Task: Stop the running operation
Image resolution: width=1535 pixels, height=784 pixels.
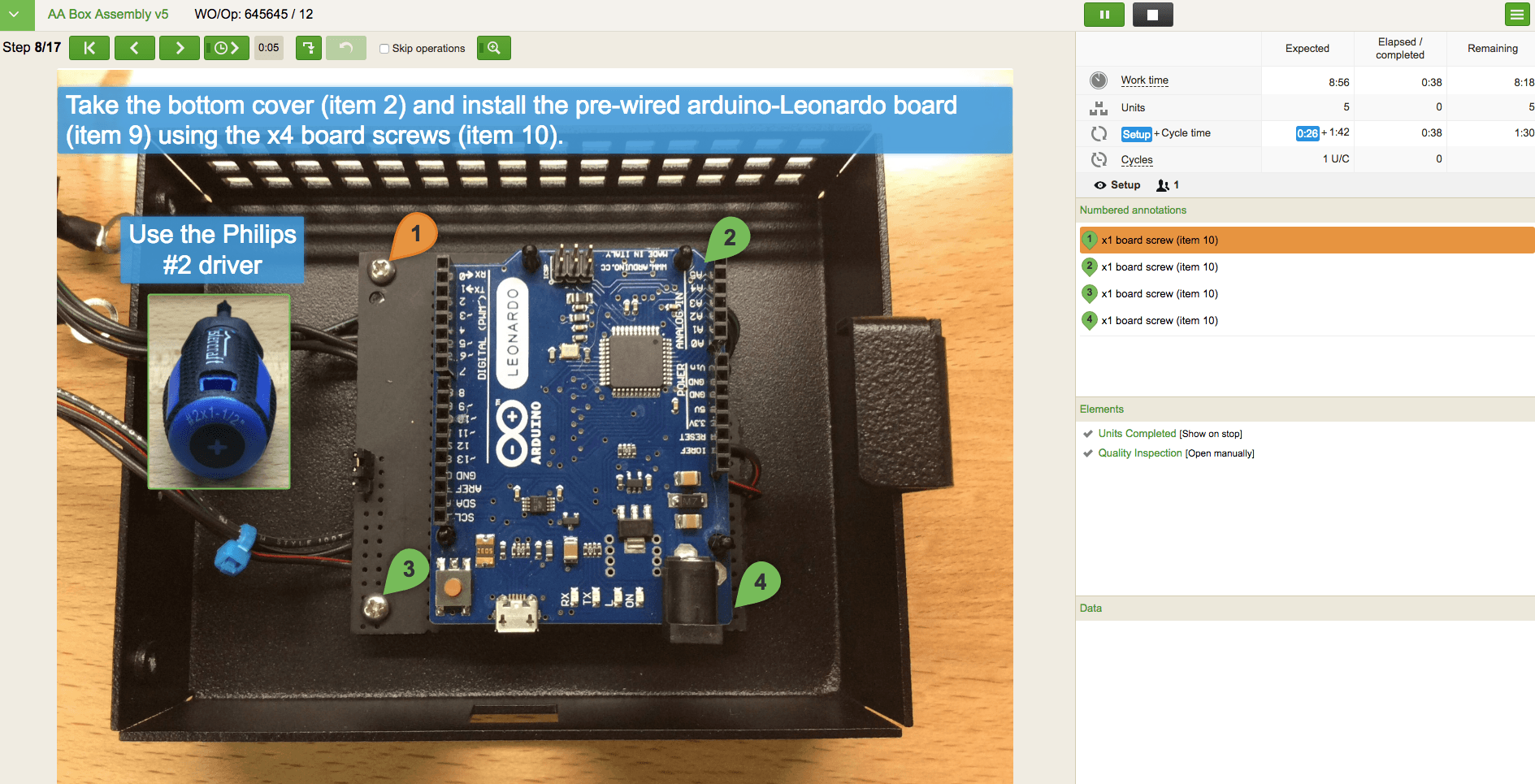Action: pyautogui.click(x=1152, y=15)
